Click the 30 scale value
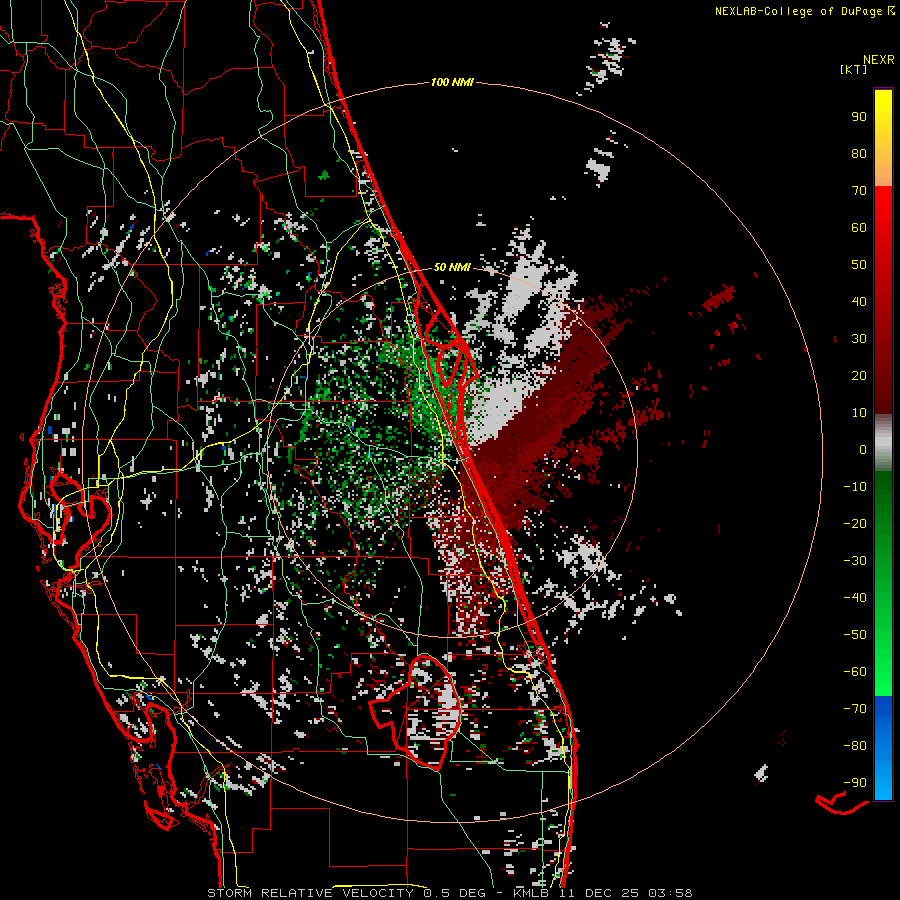Screen dimensions: 900x900 tap(859, 339)
